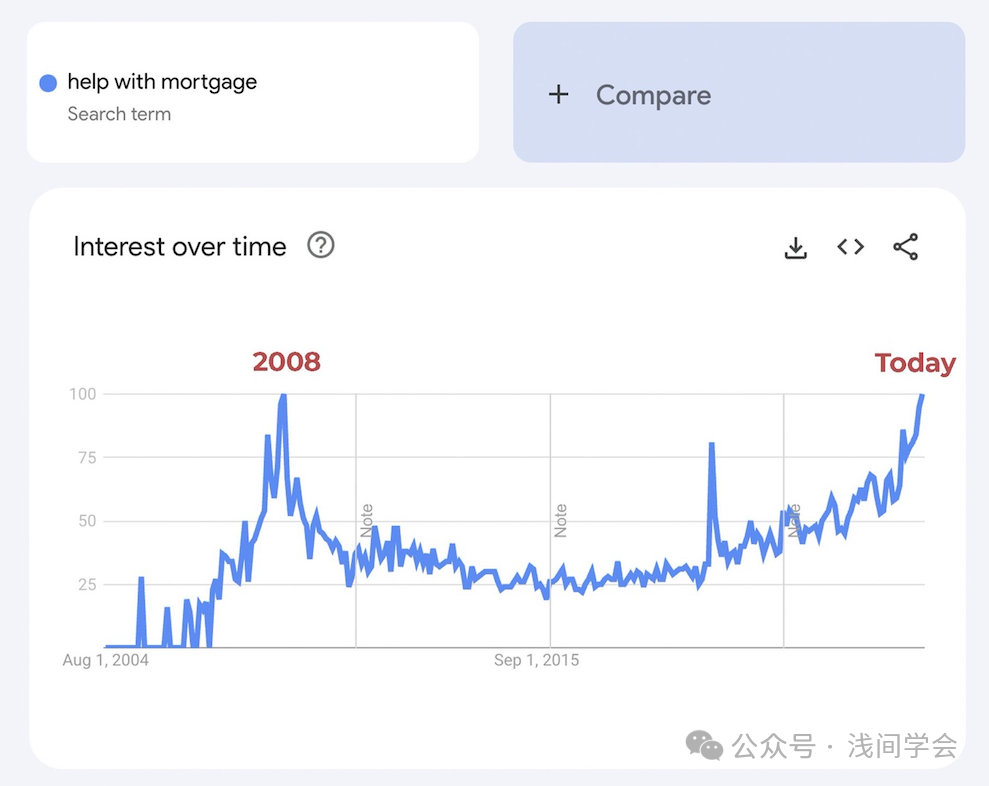Share the interest over time chart
This screenshot has width=989, height=786.
906,247
